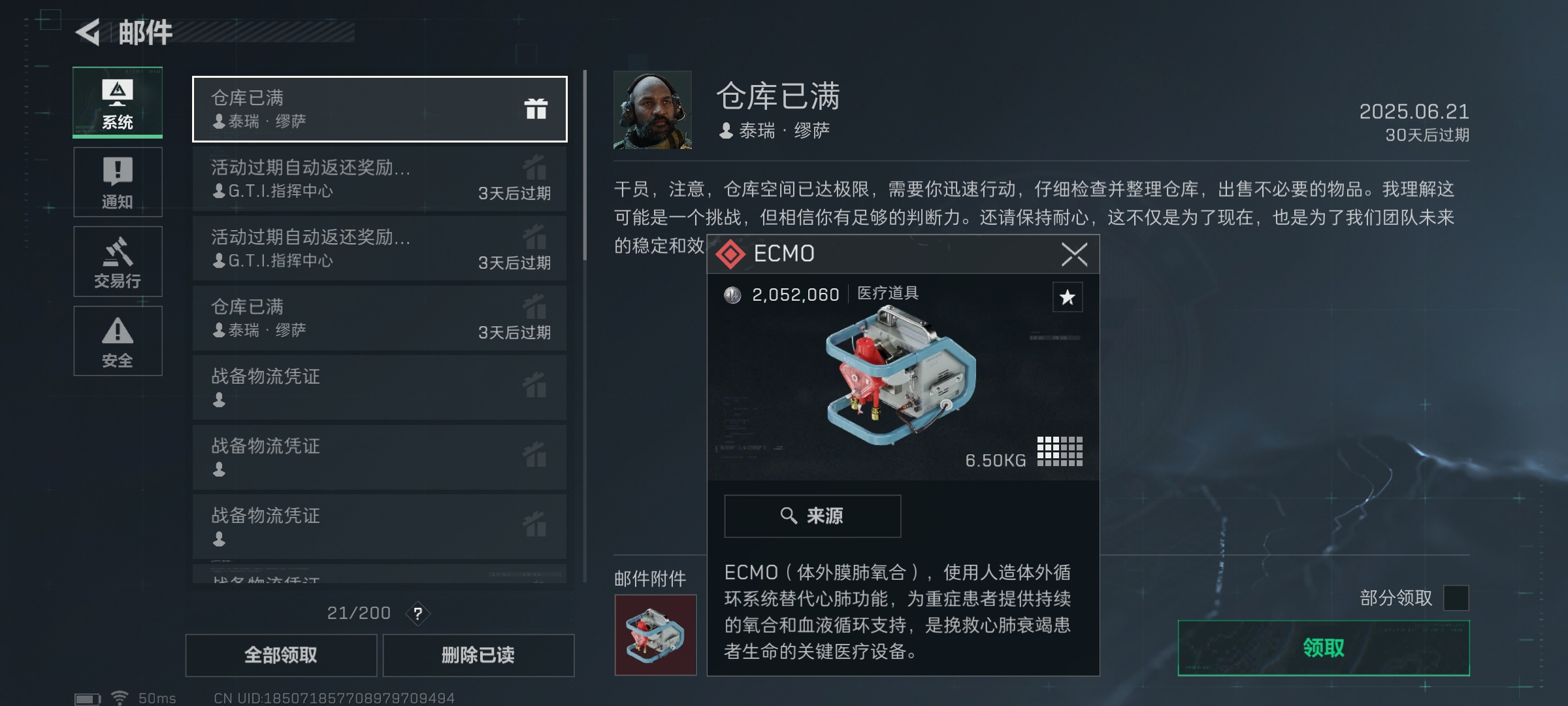The height and width of the screenshot is (706, 1568).
Task: Select the 安全 warning category
Action: pyautogui.click(x=118, y=341)
